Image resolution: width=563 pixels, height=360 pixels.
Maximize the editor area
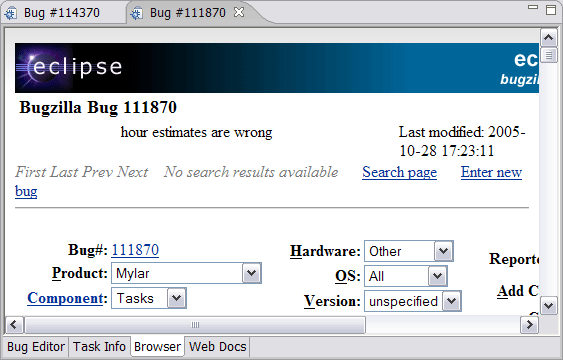click(551, 10)
